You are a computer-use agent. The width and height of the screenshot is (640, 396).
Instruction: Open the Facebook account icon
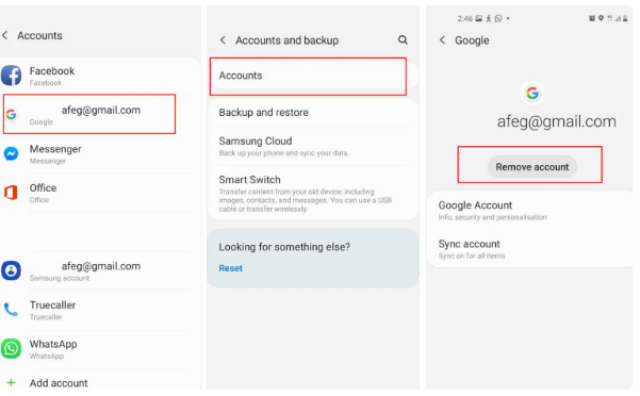pyautogui.click(x=11, y=76)
